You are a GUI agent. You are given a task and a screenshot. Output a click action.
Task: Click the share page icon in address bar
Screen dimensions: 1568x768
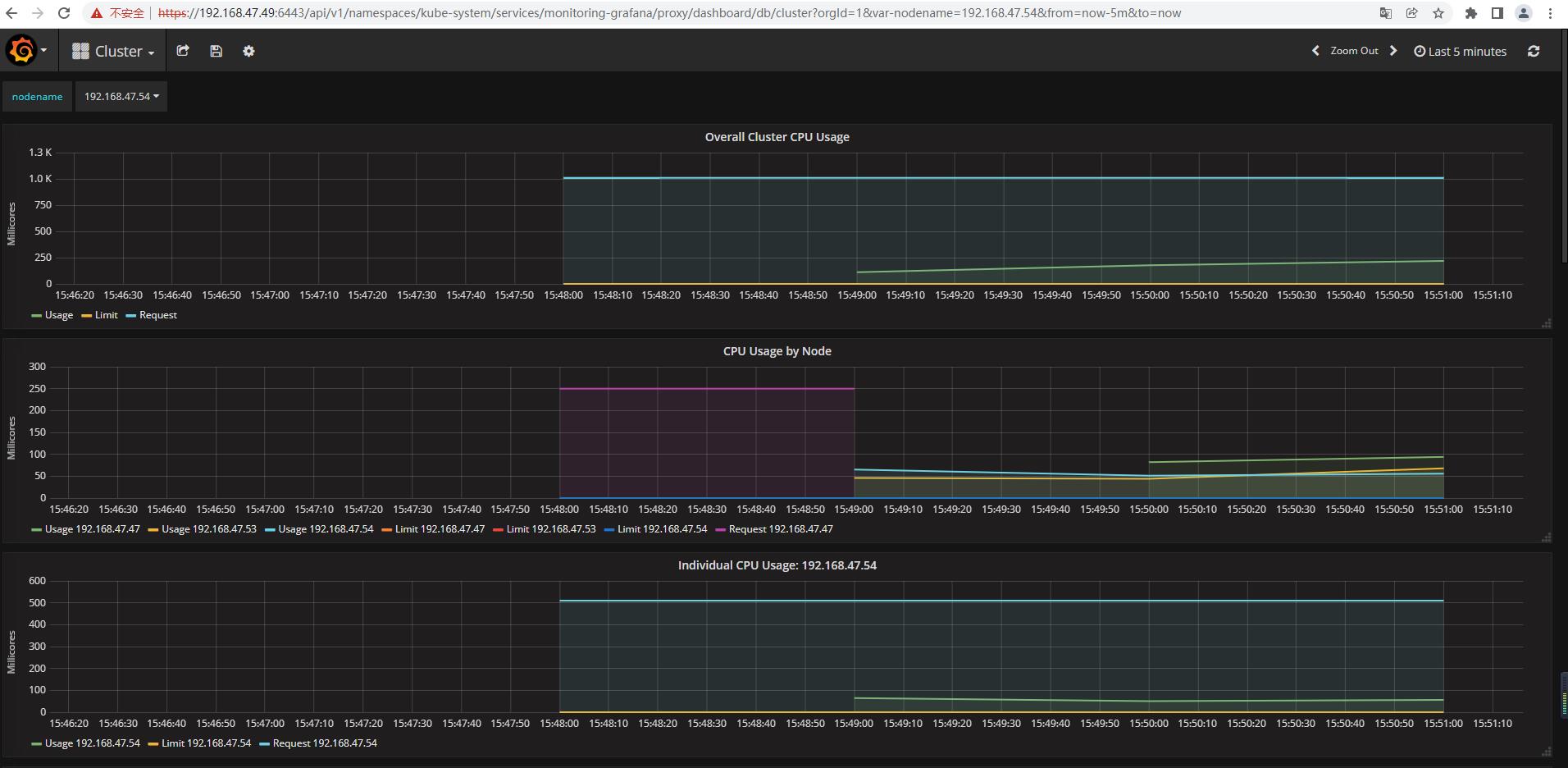point(1411,13)
